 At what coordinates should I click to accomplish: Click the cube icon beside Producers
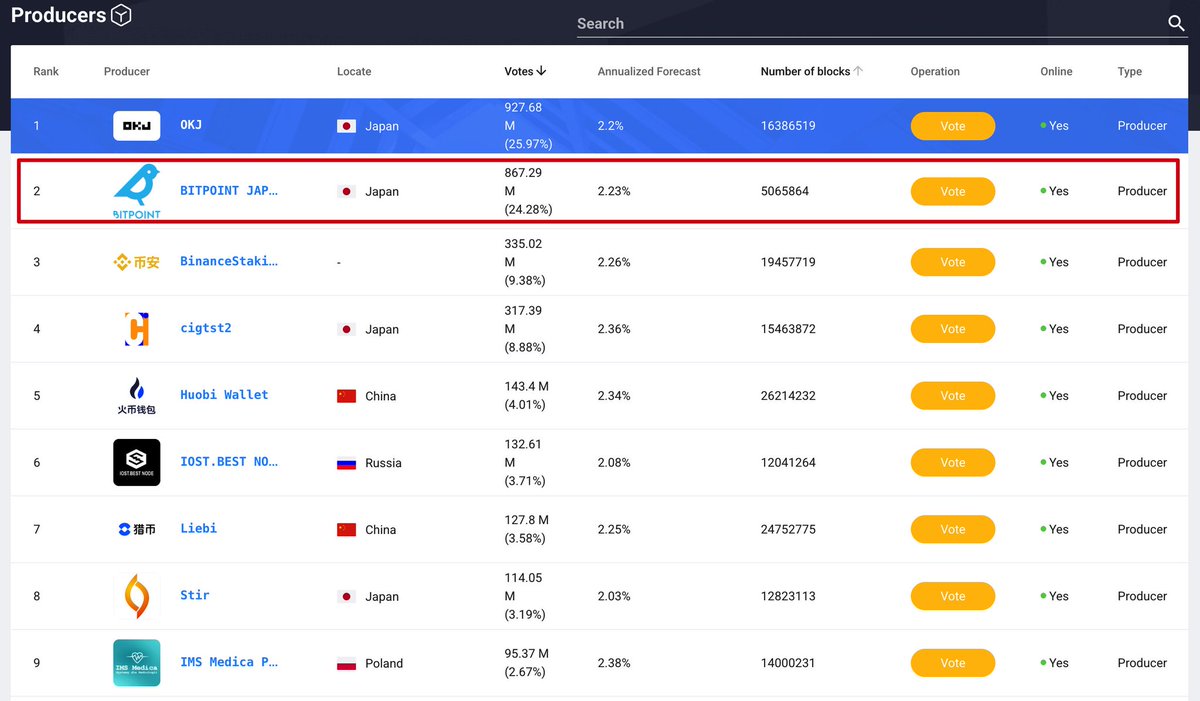click(x=121, y=16)
